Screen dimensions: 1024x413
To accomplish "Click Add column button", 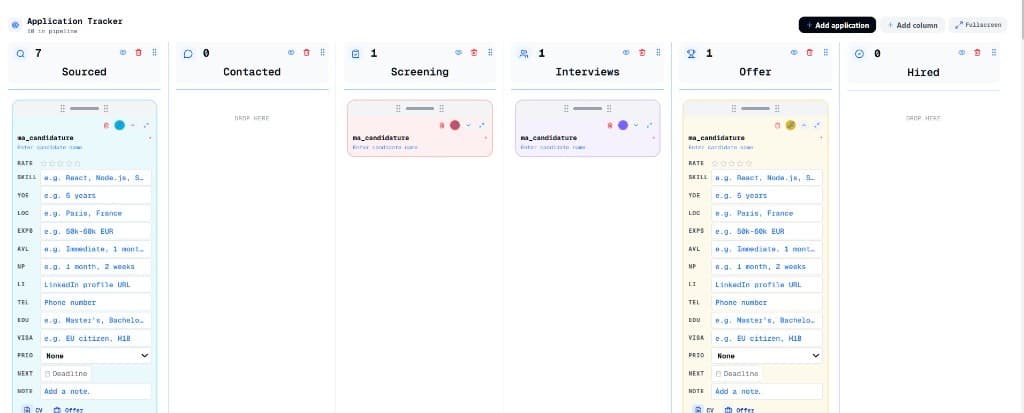I will point(912,25).
